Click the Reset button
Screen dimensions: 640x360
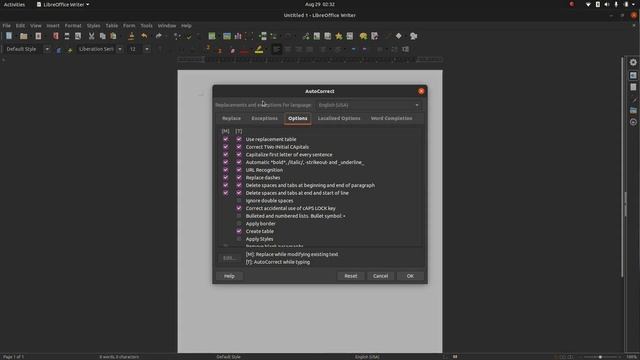point(351,276)
